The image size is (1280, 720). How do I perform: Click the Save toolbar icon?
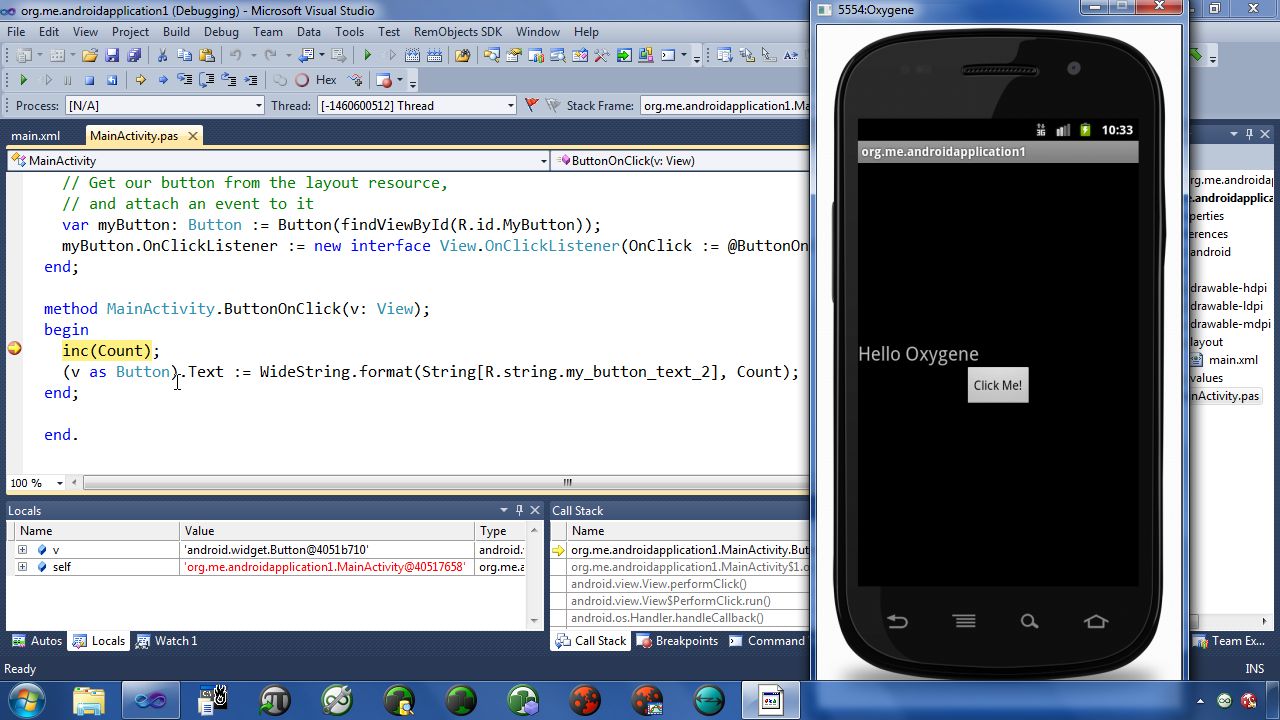click(x=112, y=55)
